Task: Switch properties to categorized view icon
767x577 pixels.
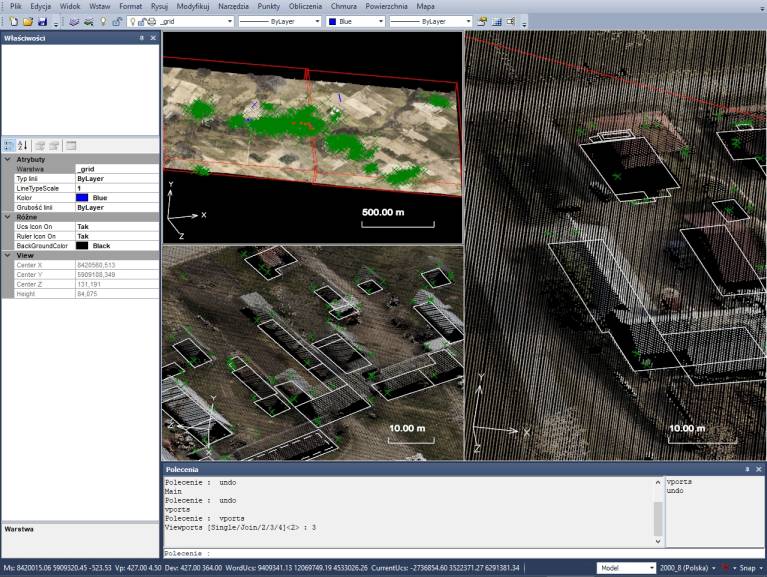Action: [9, 145]
